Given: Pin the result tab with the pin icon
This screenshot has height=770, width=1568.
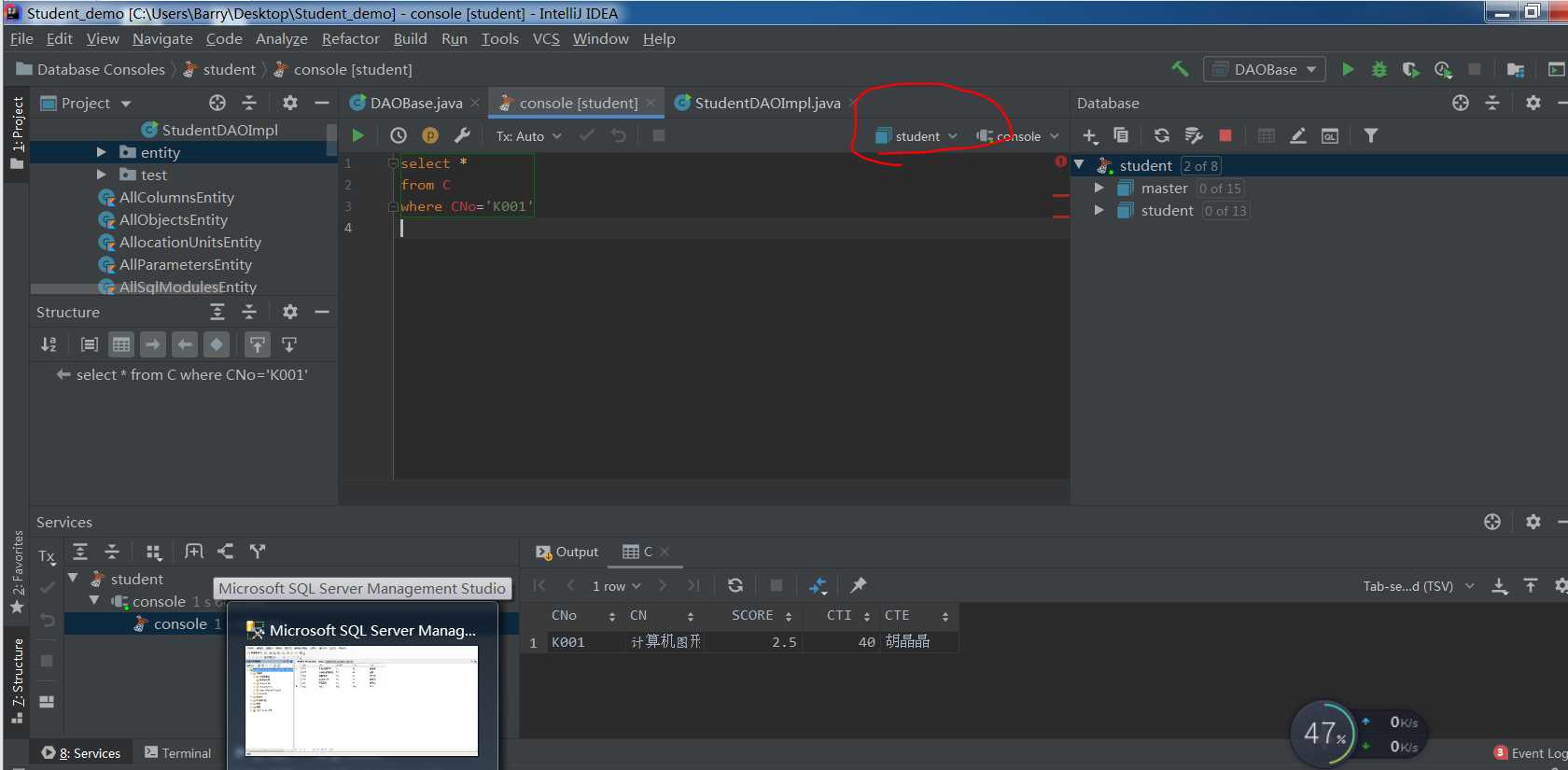Looking at the screenshot, I should click(x=859, y=585).
